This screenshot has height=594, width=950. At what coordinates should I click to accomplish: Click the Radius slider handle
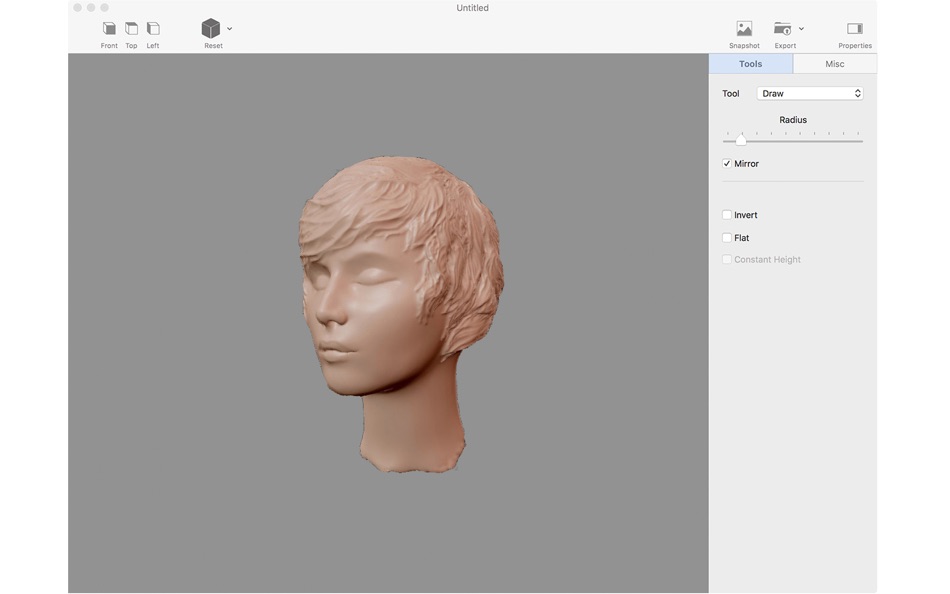pyautogui.click(x=741, y=141)
